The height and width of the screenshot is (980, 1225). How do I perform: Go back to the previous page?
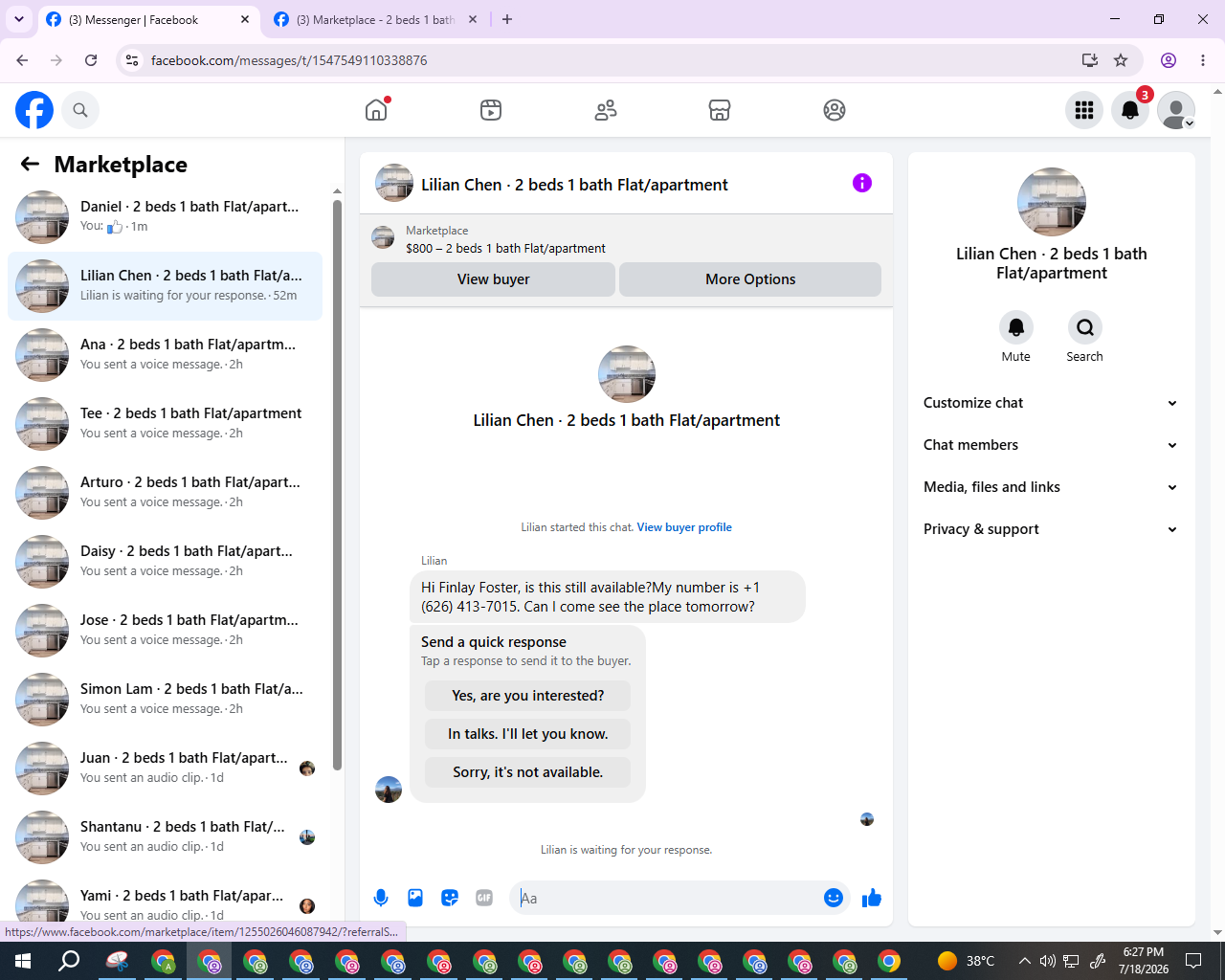coord(22,60)
